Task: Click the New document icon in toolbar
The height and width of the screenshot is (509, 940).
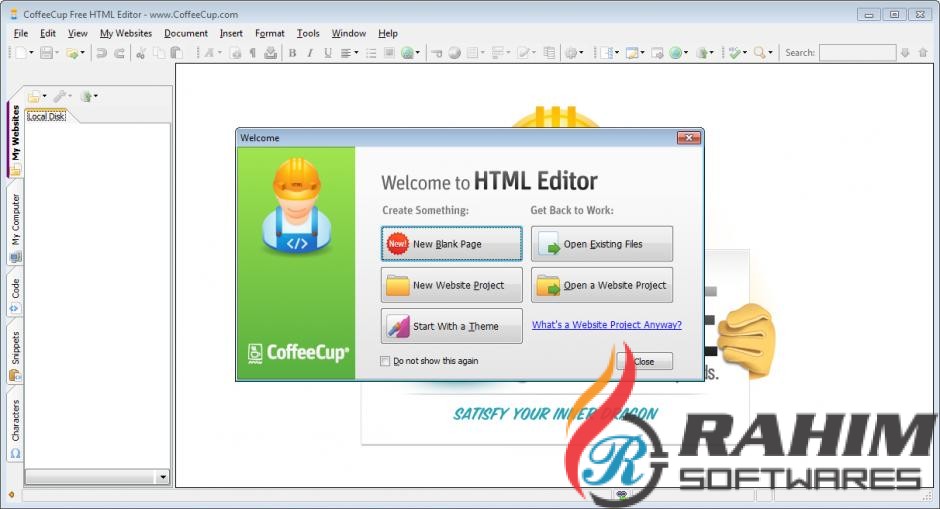Action: [x=21, y=53]
